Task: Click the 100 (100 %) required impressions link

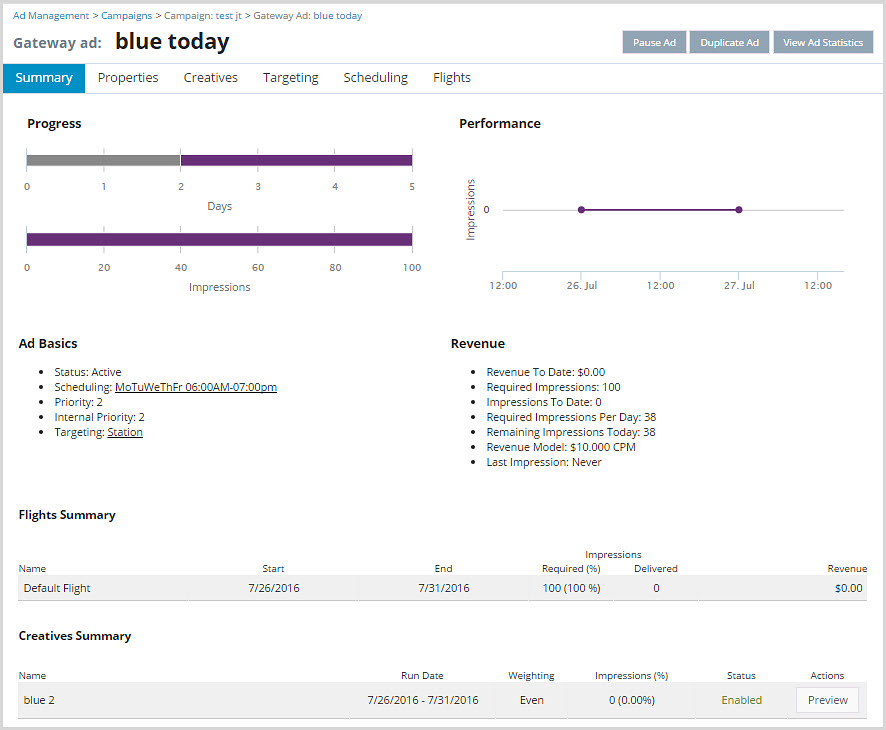Action: (x=569, y=588)
